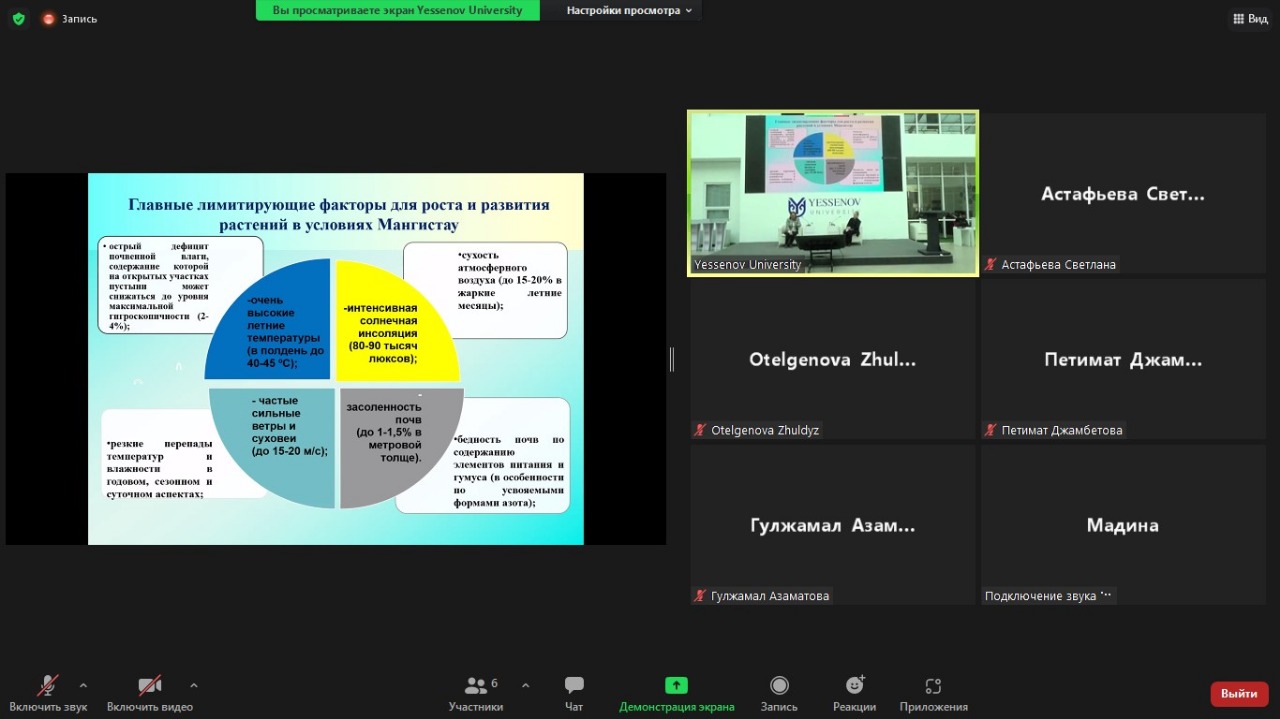The width and height of the screenshot is (1280, 719).
Task: Select the Мадина participant tile
Action: (1122, 524)
